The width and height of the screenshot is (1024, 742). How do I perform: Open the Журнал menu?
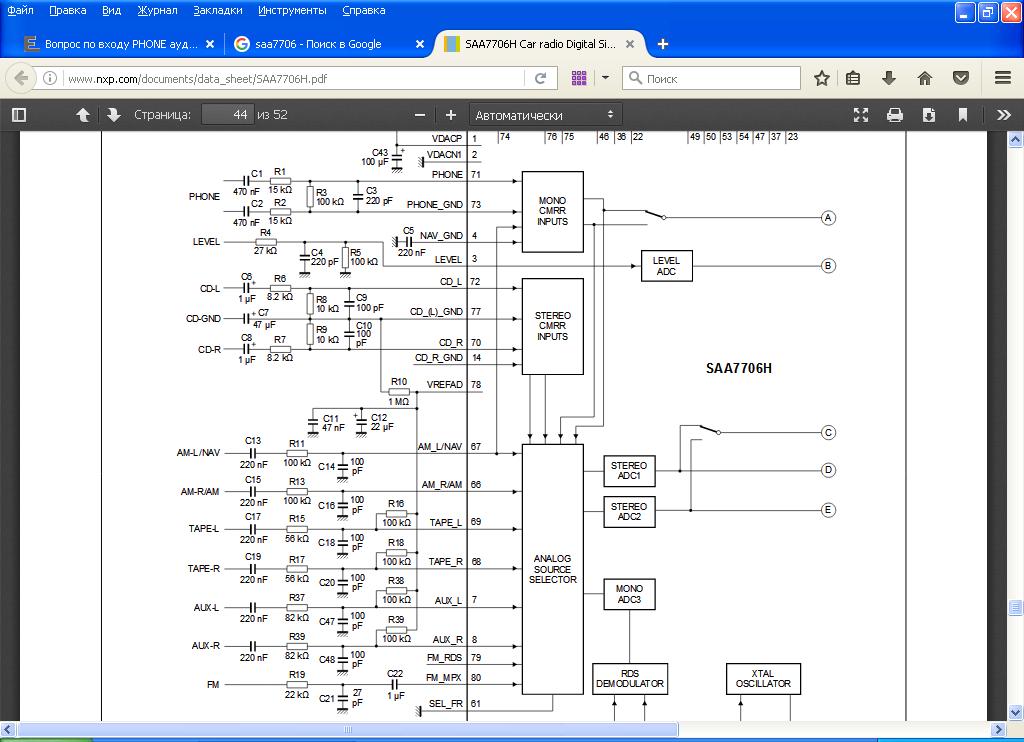click(157, 10)
